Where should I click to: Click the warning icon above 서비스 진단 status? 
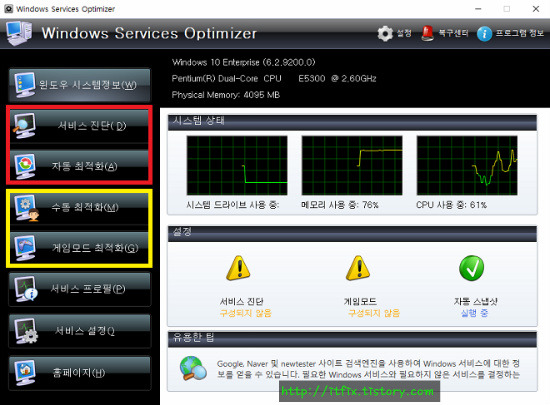(x=239, y=268)
